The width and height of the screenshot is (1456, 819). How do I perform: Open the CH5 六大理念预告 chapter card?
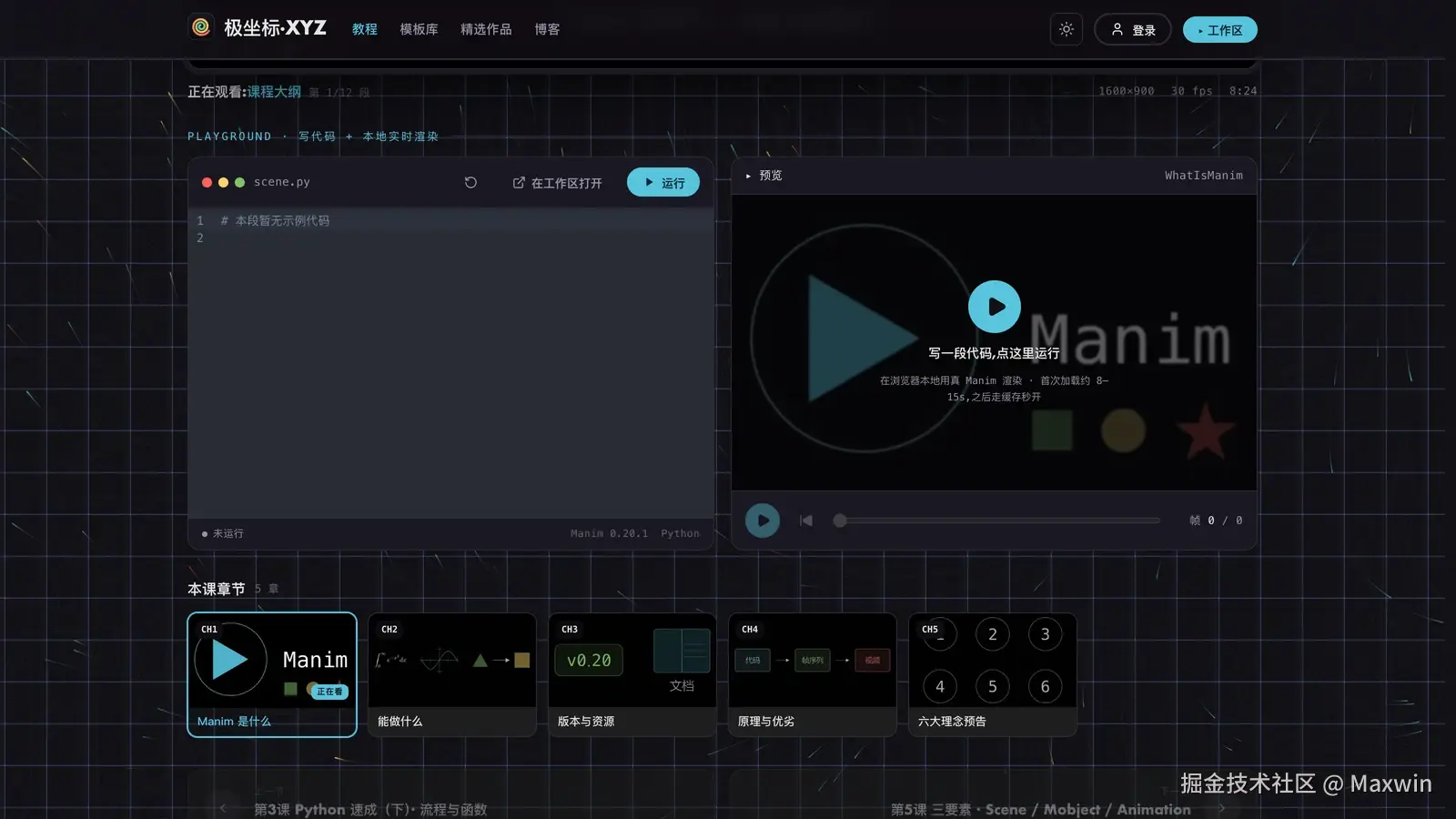point(993,674)
